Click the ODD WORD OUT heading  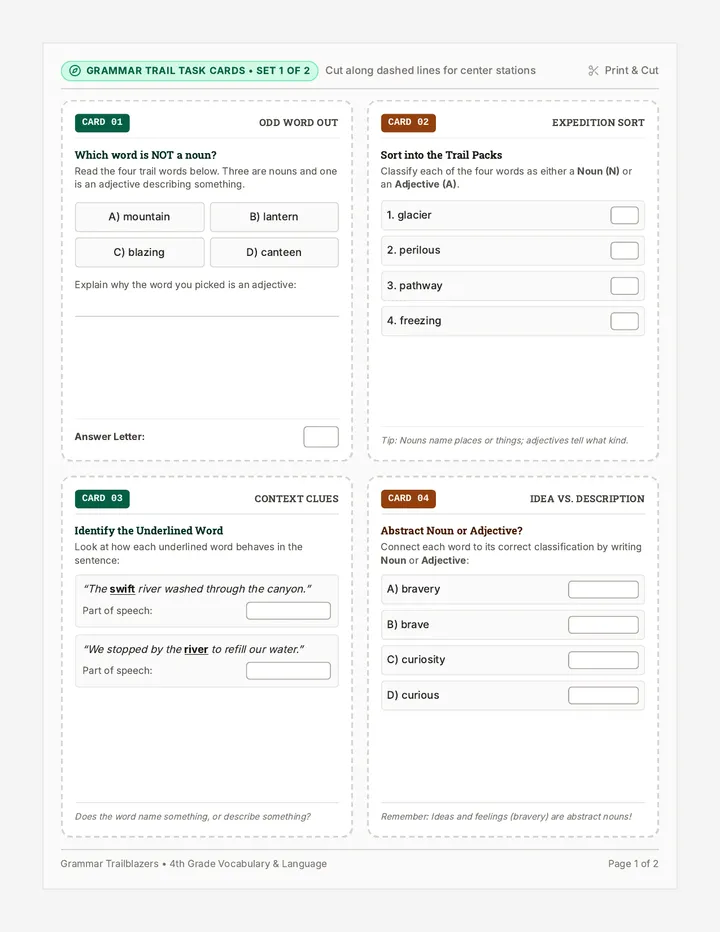click(298, 122)
